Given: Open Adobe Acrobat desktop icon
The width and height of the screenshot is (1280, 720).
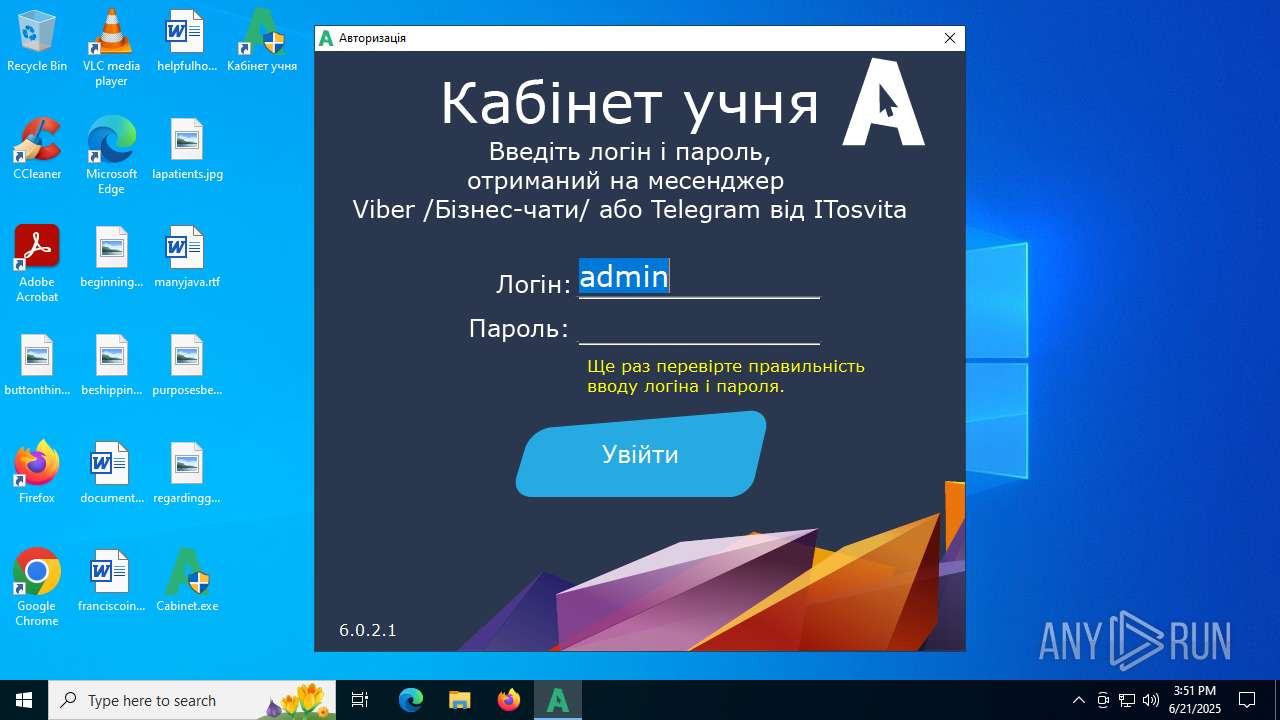Looking at the screenshot, I should click(37, 264).
